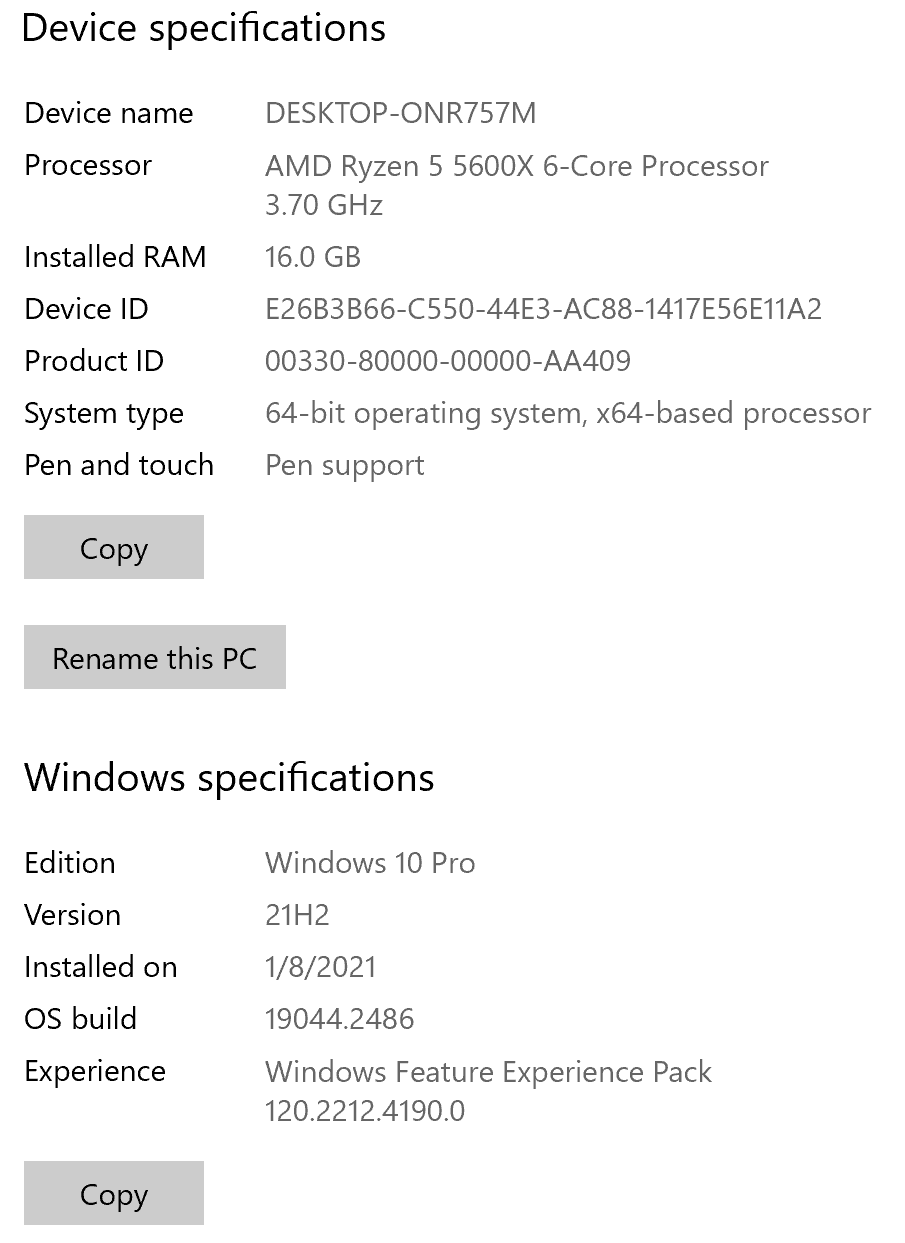905x1243 pixels.
Task: Click the Windows Feature Experience Pack text
Action: 488,1071
